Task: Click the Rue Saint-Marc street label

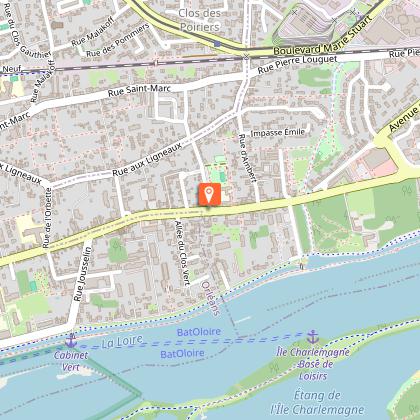Action: click(x=139, y=90)
